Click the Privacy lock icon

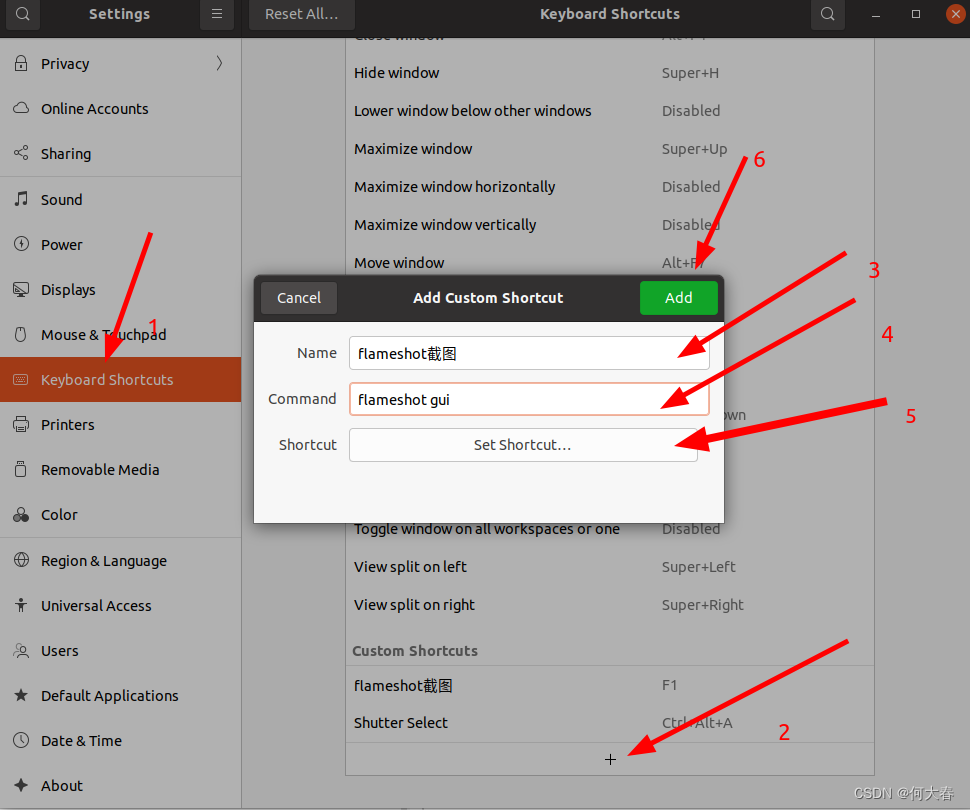coord(21,63)
